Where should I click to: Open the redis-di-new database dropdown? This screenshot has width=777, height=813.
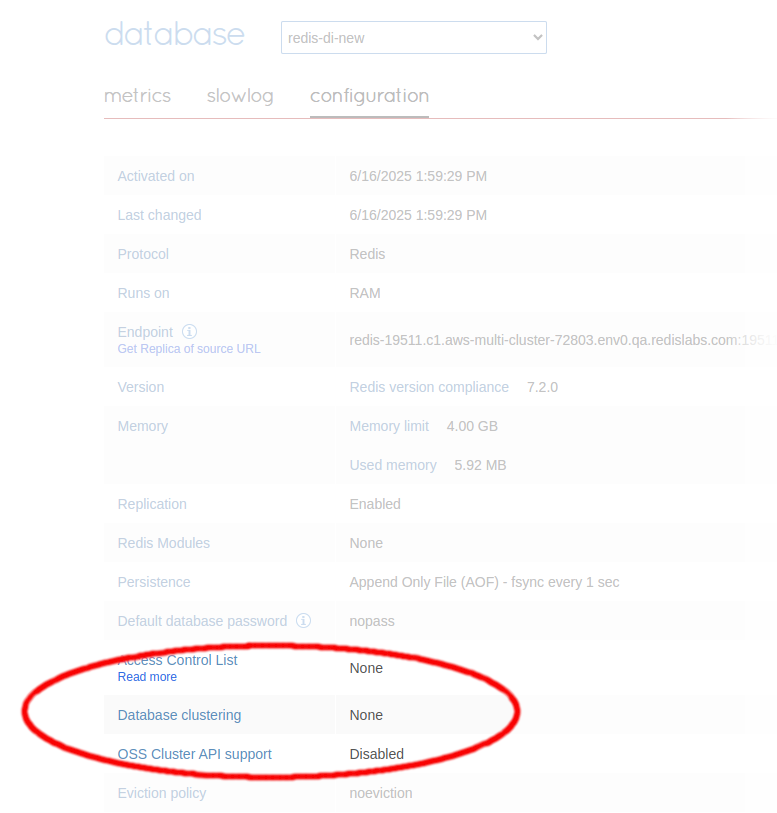click(x=413, y=38)
